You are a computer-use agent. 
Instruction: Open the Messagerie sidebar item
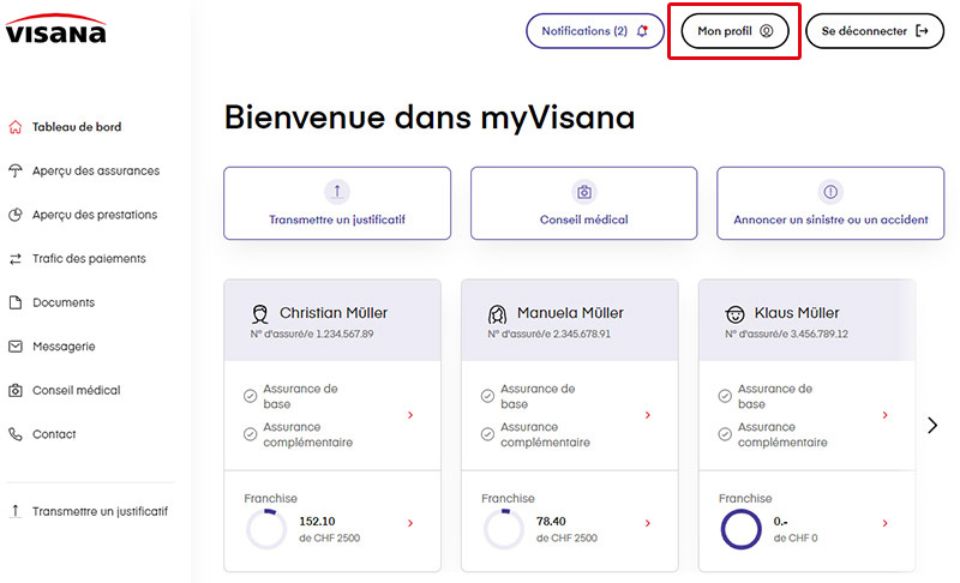click(x=64, y=347)
